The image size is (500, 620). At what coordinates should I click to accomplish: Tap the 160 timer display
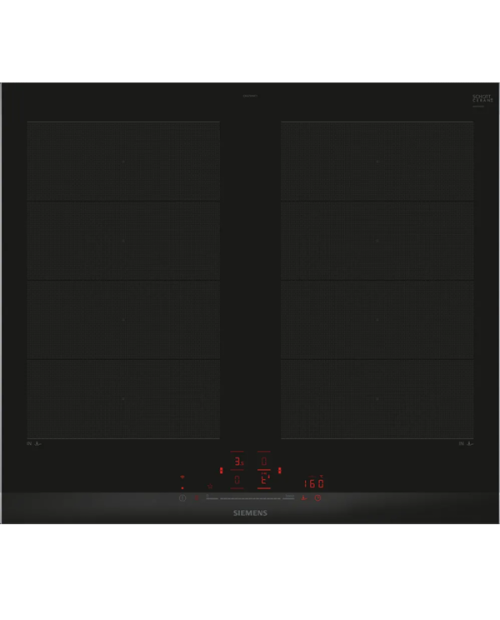pyautogui.click(x=314, y=483)
